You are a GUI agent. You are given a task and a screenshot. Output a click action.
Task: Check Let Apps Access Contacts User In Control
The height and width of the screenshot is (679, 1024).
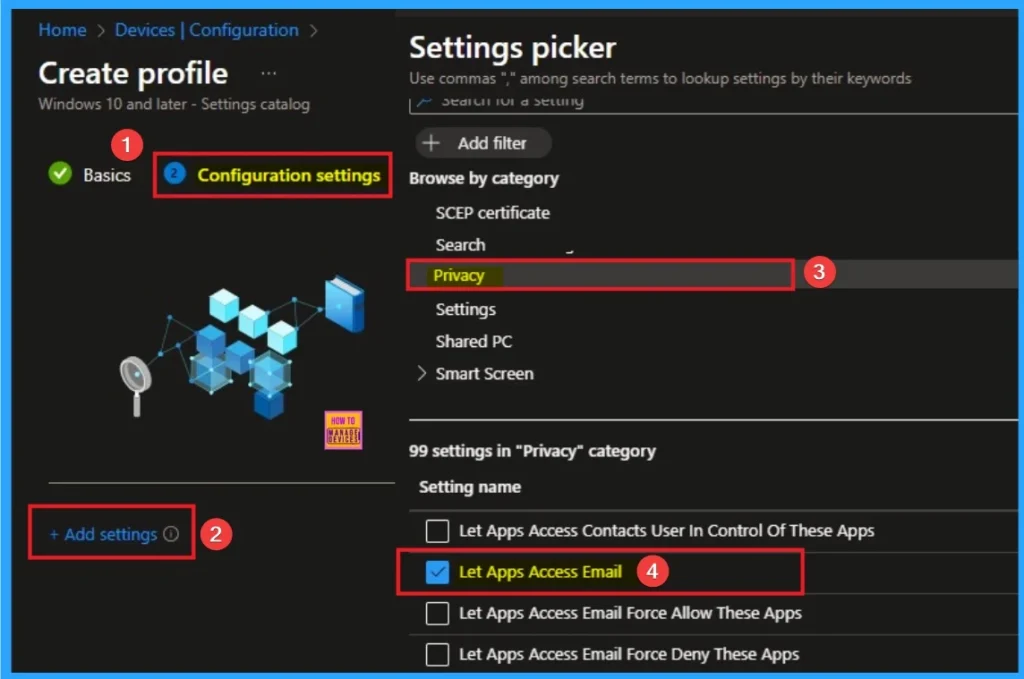click(437, 530)
